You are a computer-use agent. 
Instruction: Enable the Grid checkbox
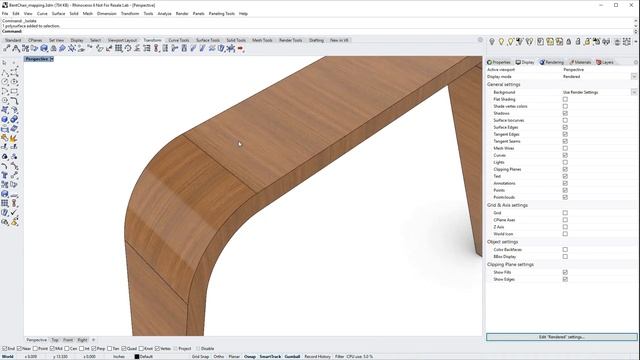565,213
